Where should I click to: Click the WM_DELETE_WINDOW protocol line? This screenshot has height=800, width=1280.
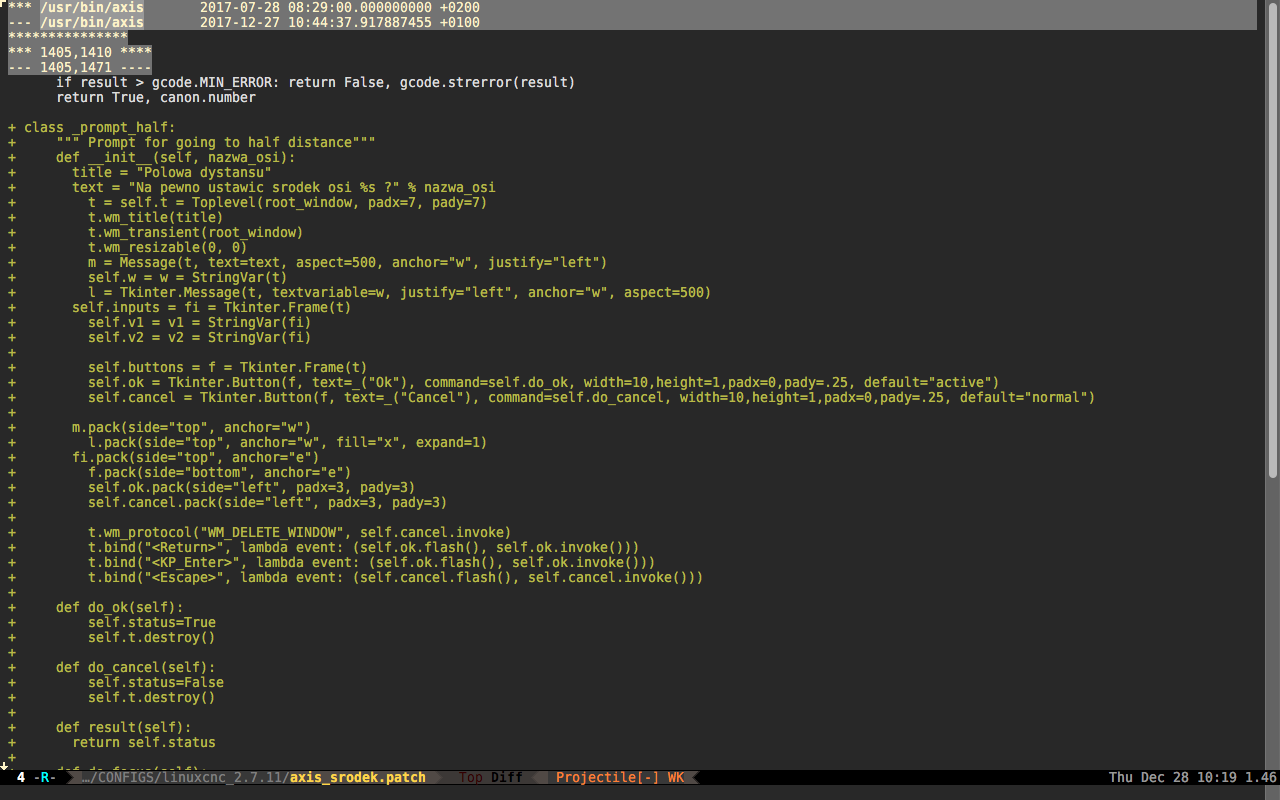click(300, 532)
